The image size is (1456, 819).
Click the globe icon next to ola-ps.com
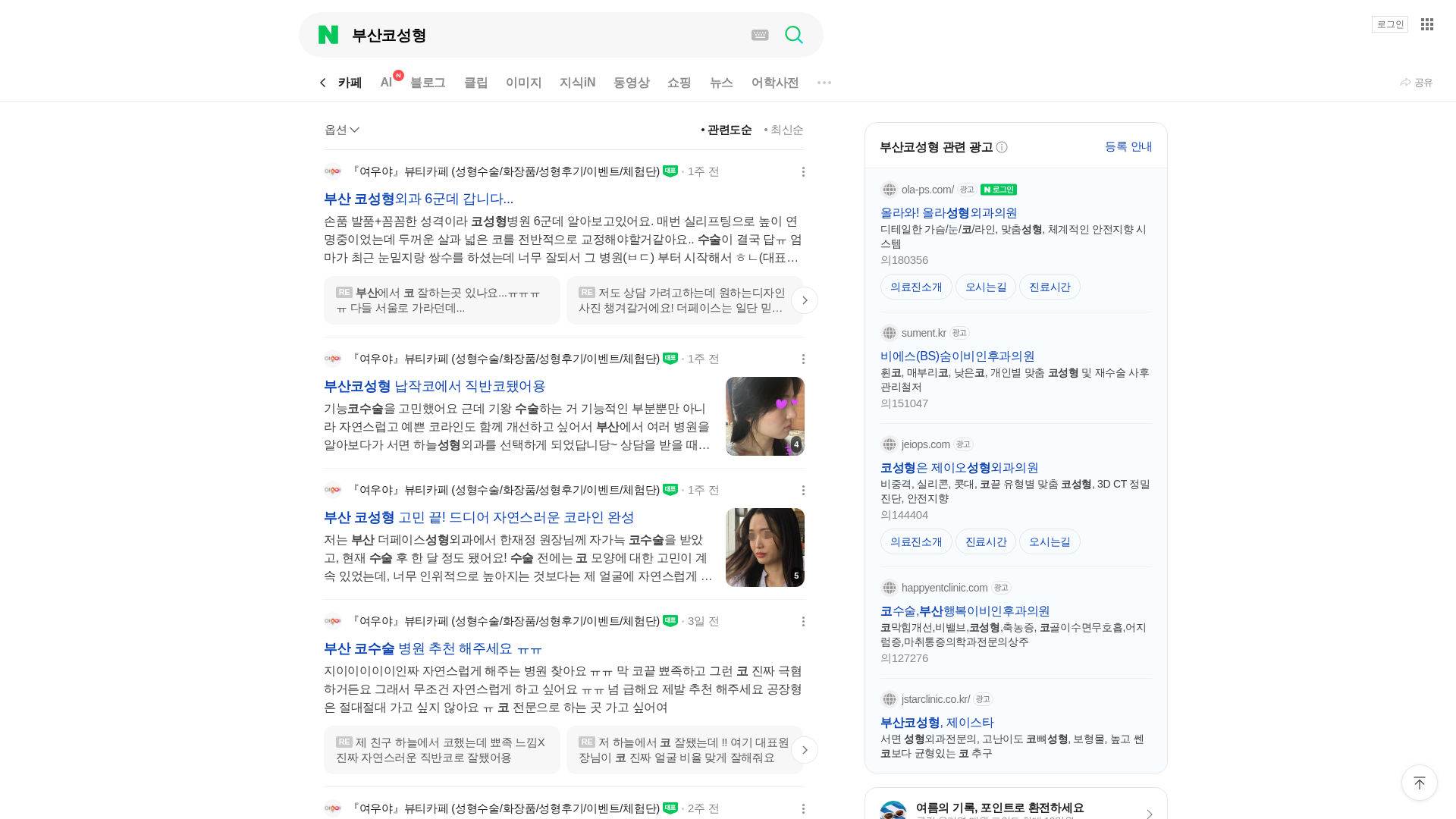pos(890,190)
